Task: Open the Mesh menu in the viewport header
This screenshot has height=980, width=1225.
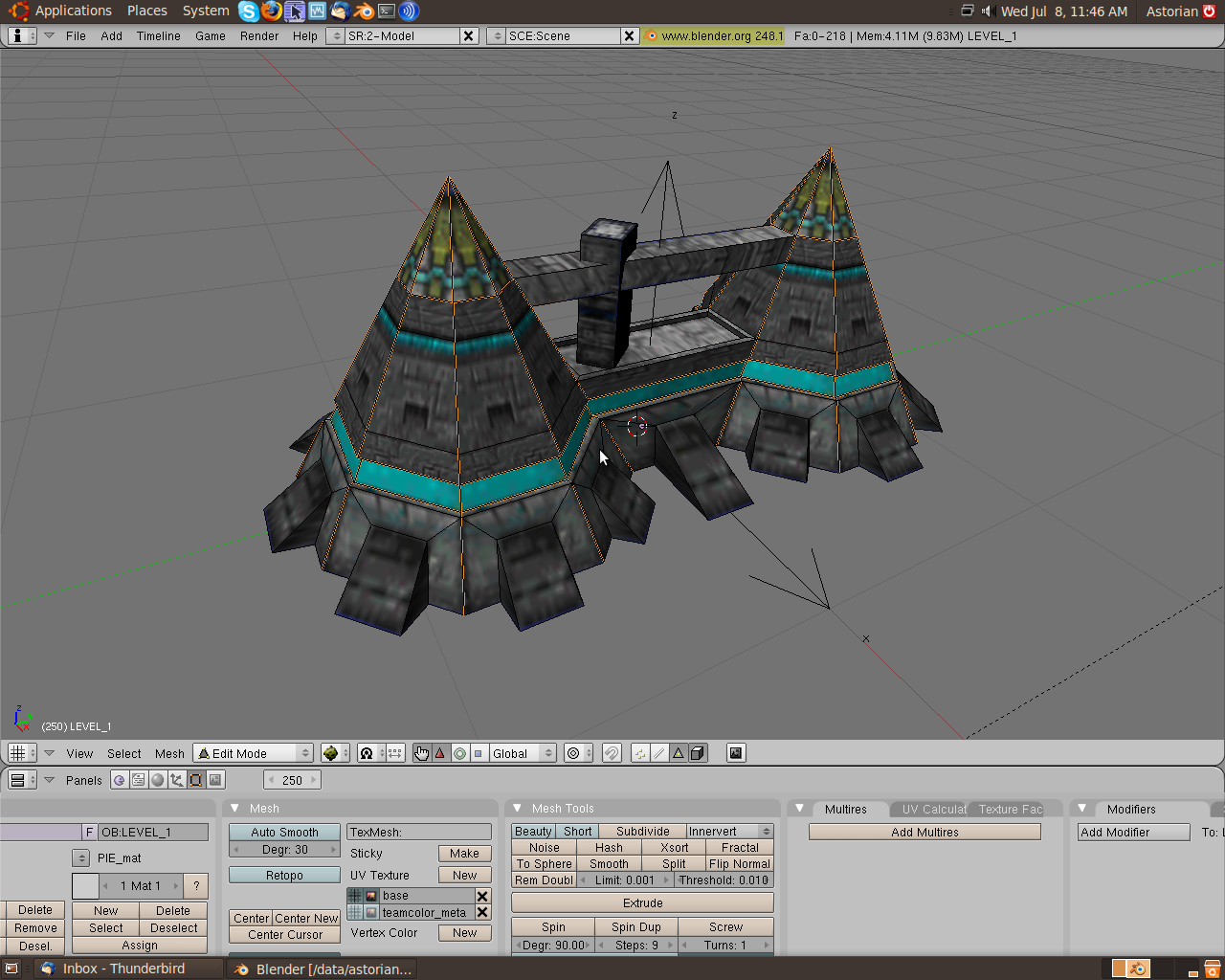Action: coord(169,753)
